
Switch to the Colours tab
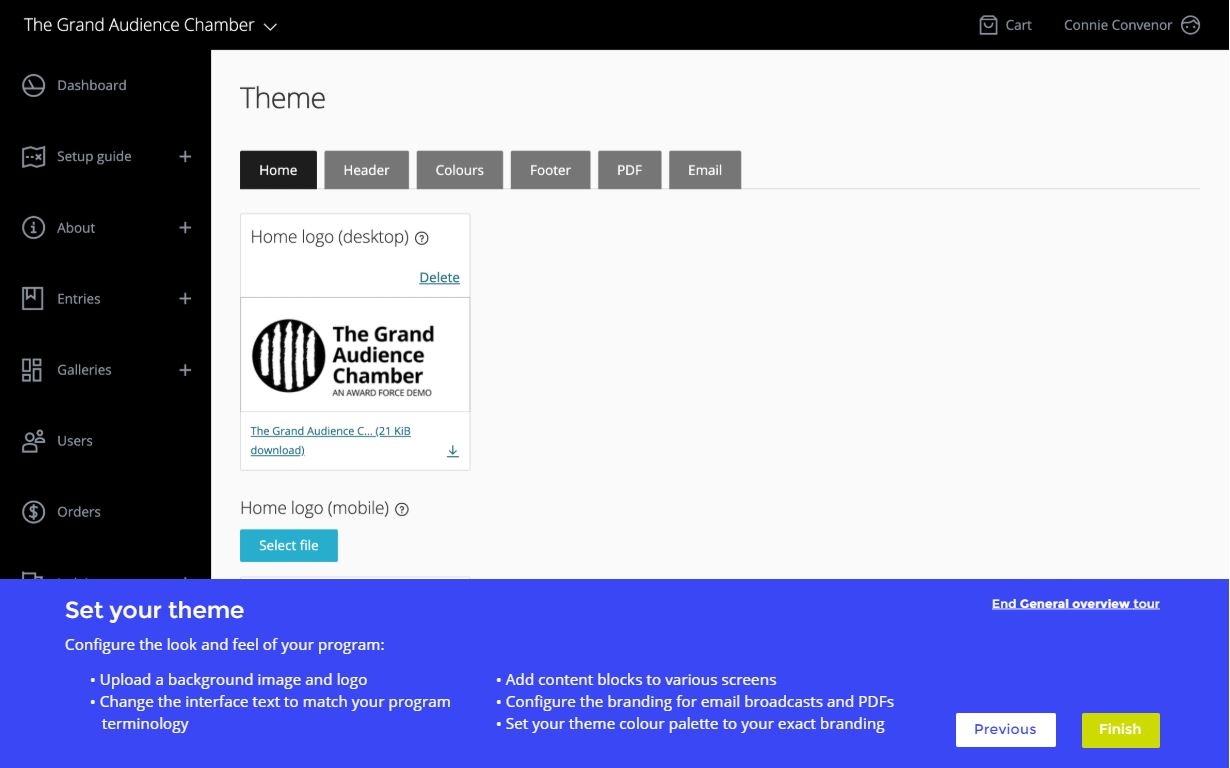[460, 170]
